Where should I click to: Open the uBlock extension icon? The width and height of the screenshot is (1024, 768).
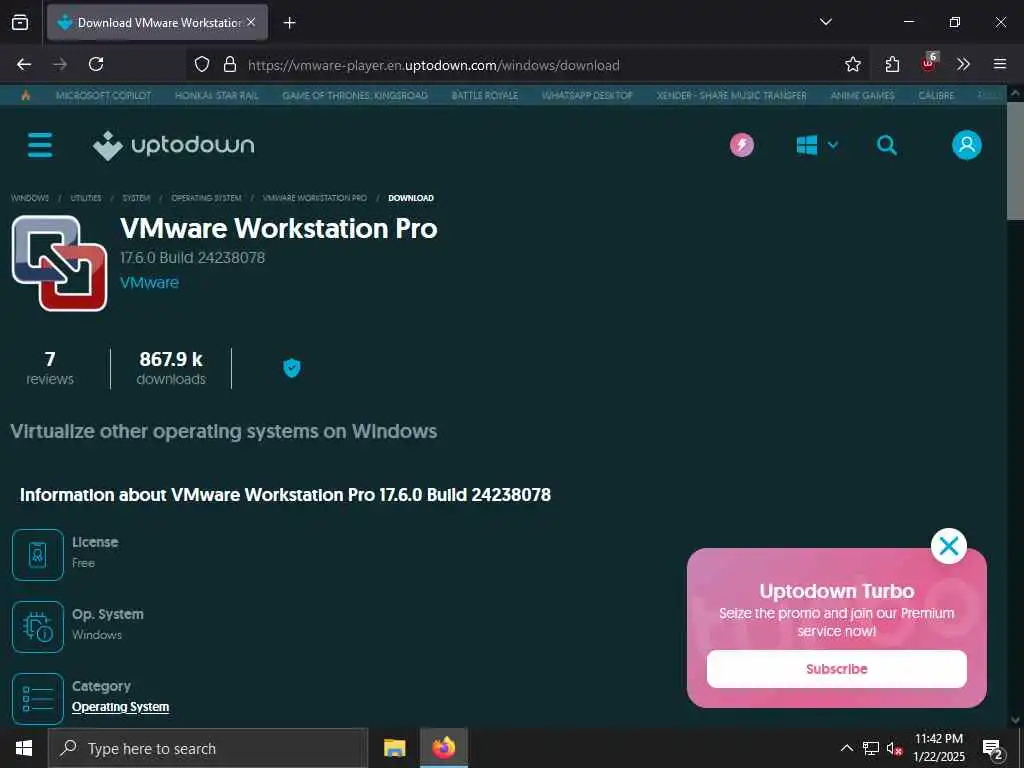coord(929,63)
